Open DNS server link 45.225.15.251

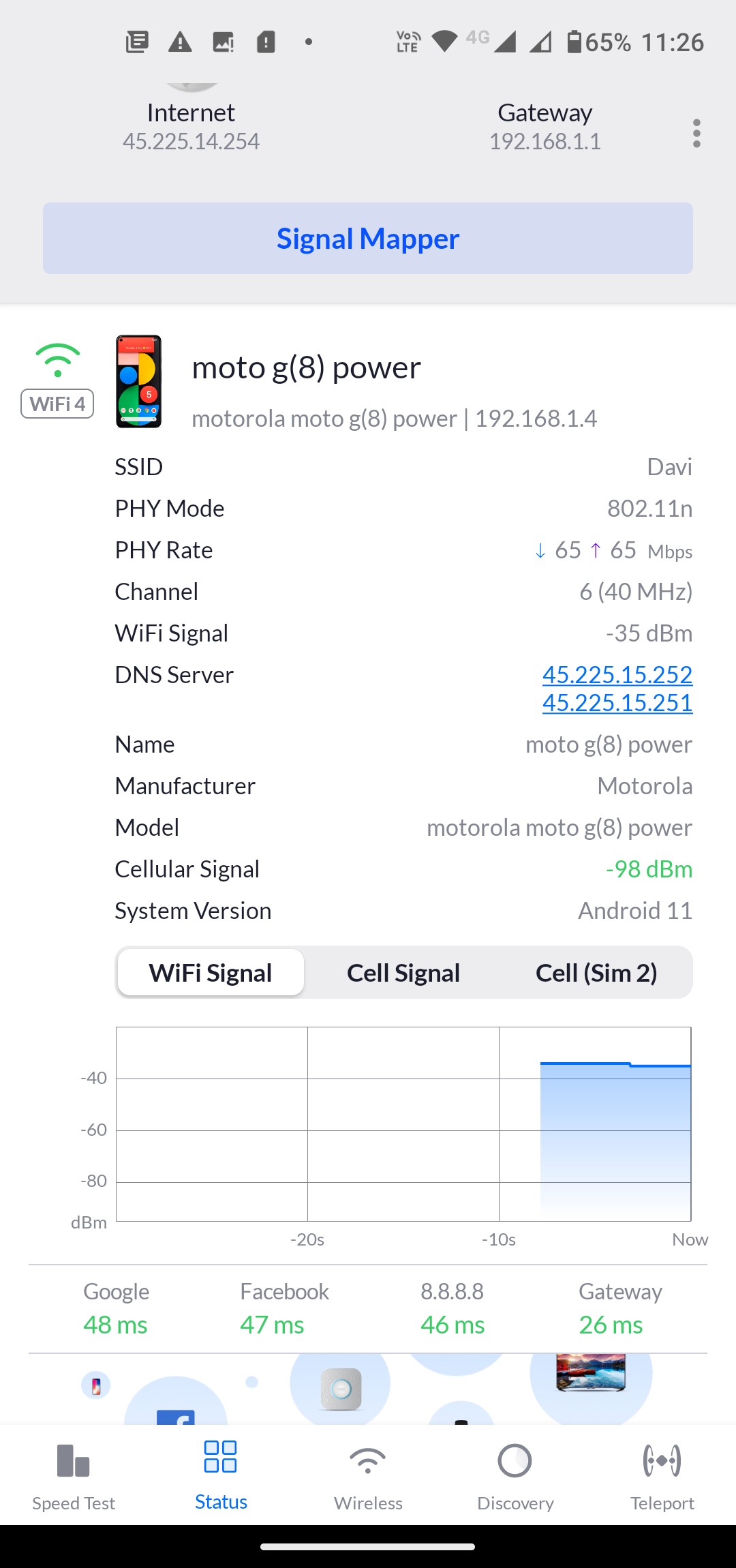[x=617, y=703]
